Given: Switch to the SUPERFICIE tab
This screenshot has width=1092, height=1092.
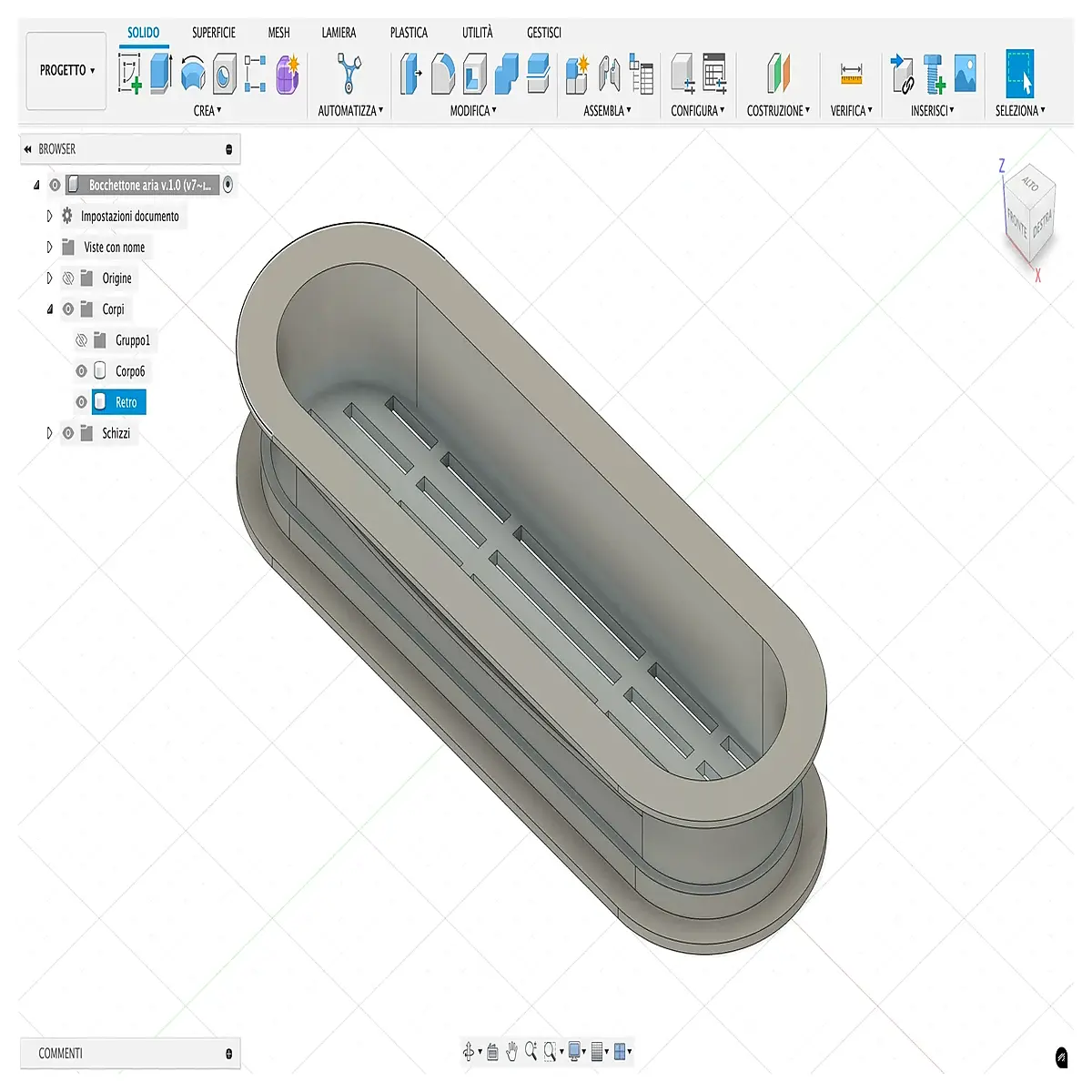Looking at the screenshot, I should [214, 33].
